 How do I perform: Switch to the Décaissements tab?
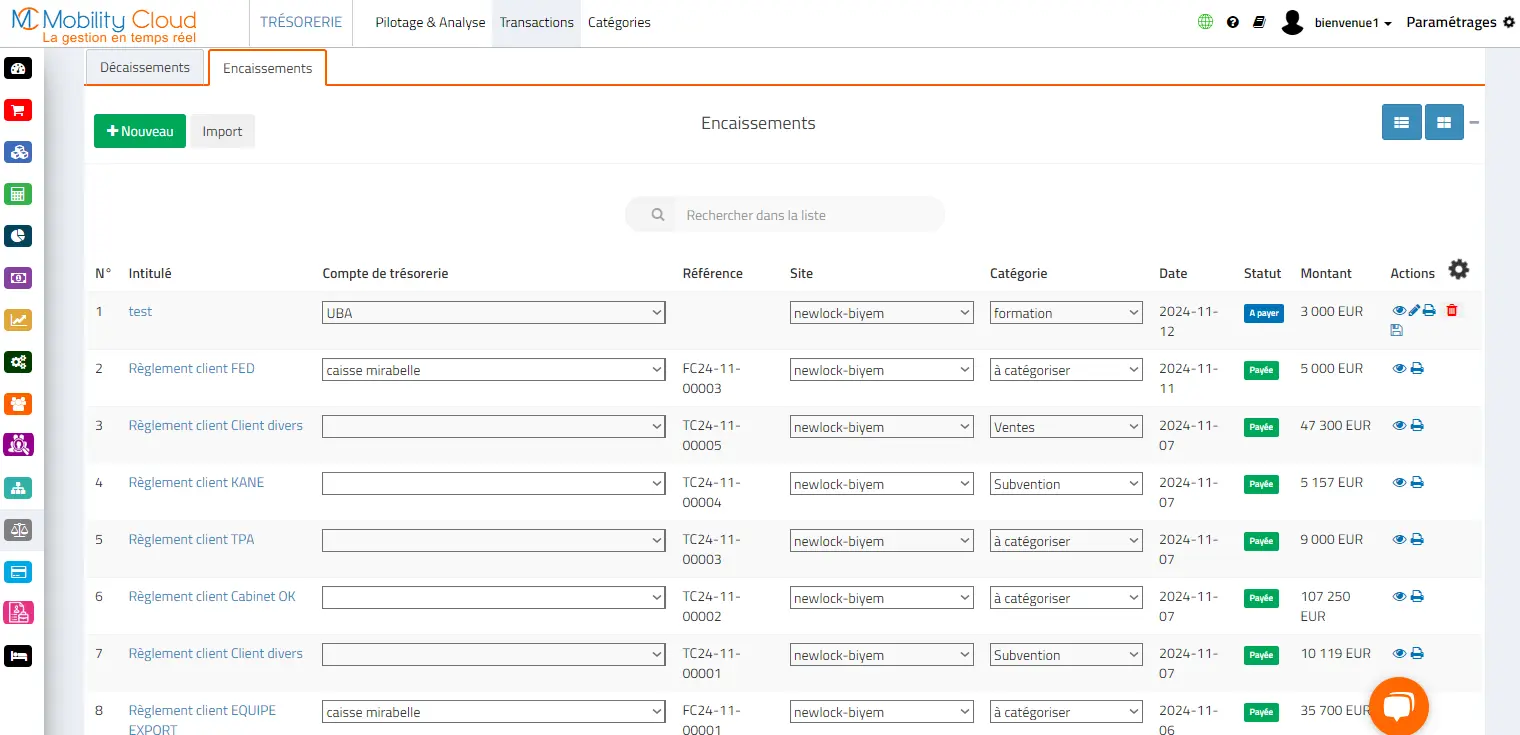145,67
